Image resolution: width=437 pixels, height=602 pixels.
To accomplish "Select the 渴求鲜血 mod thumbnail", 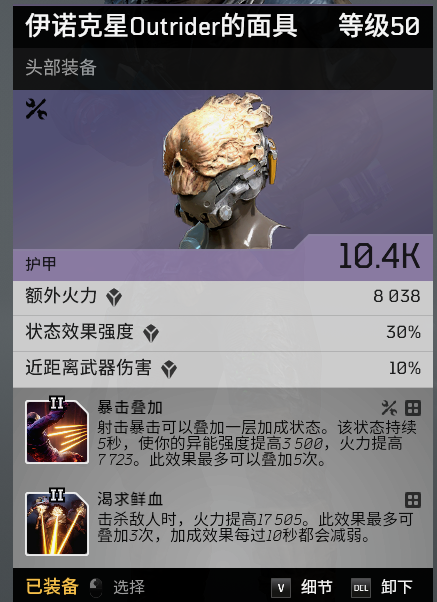I will click(x=57, y=523).
